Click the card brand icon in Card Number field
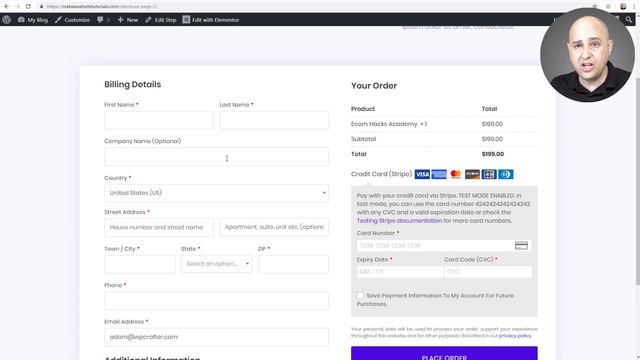This screenshot has height=360, width=640. click(x=521, y=245)
